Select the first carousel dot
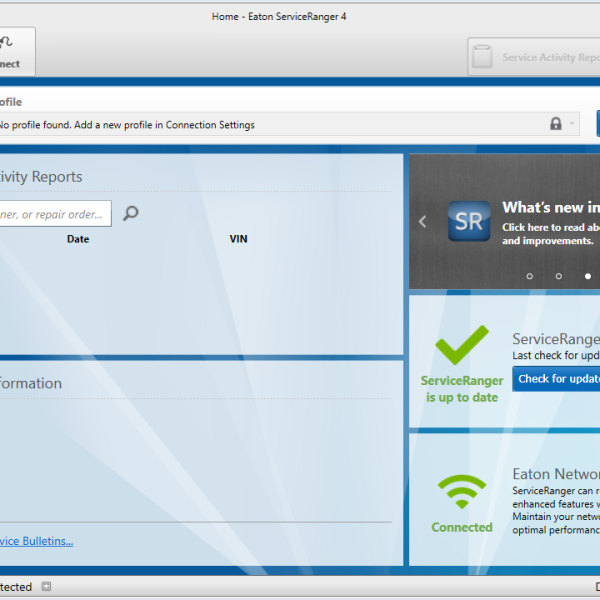This screenshot has height=600, width=600. [529, 276]
